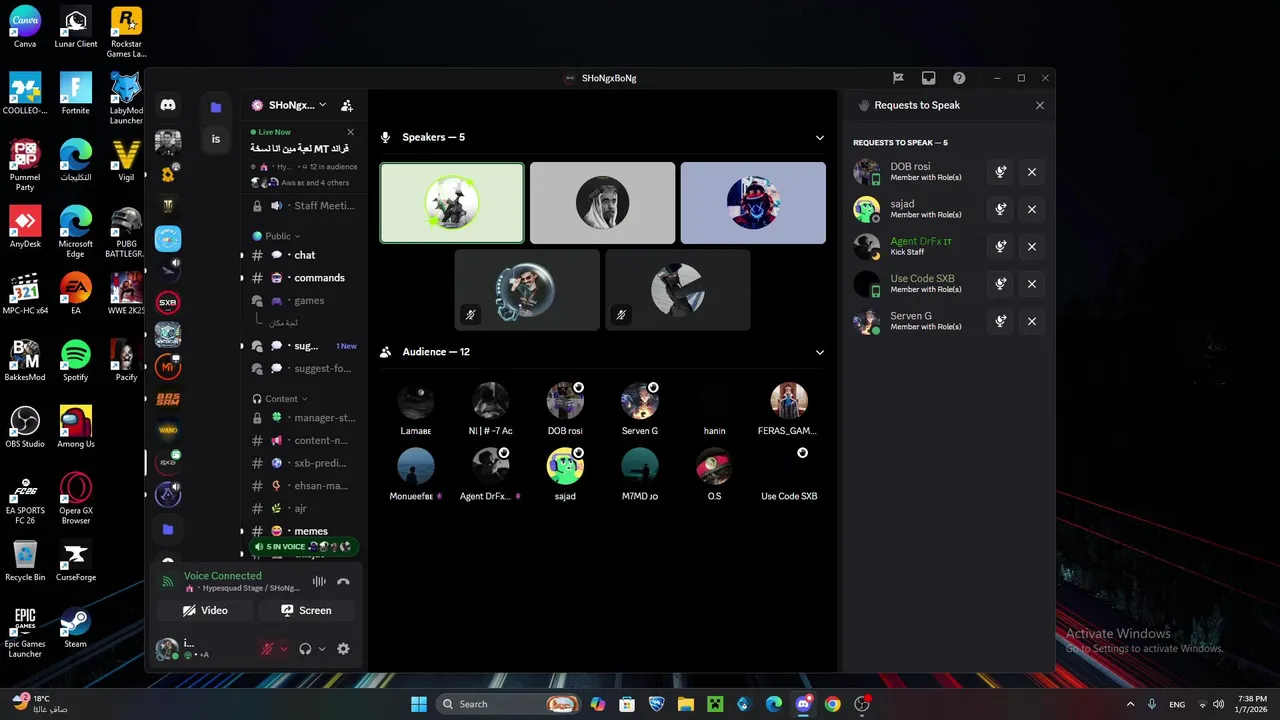1280x720 pixels.
Task: Invite Use Code SXB to speak
Action: coord(1000,284)
